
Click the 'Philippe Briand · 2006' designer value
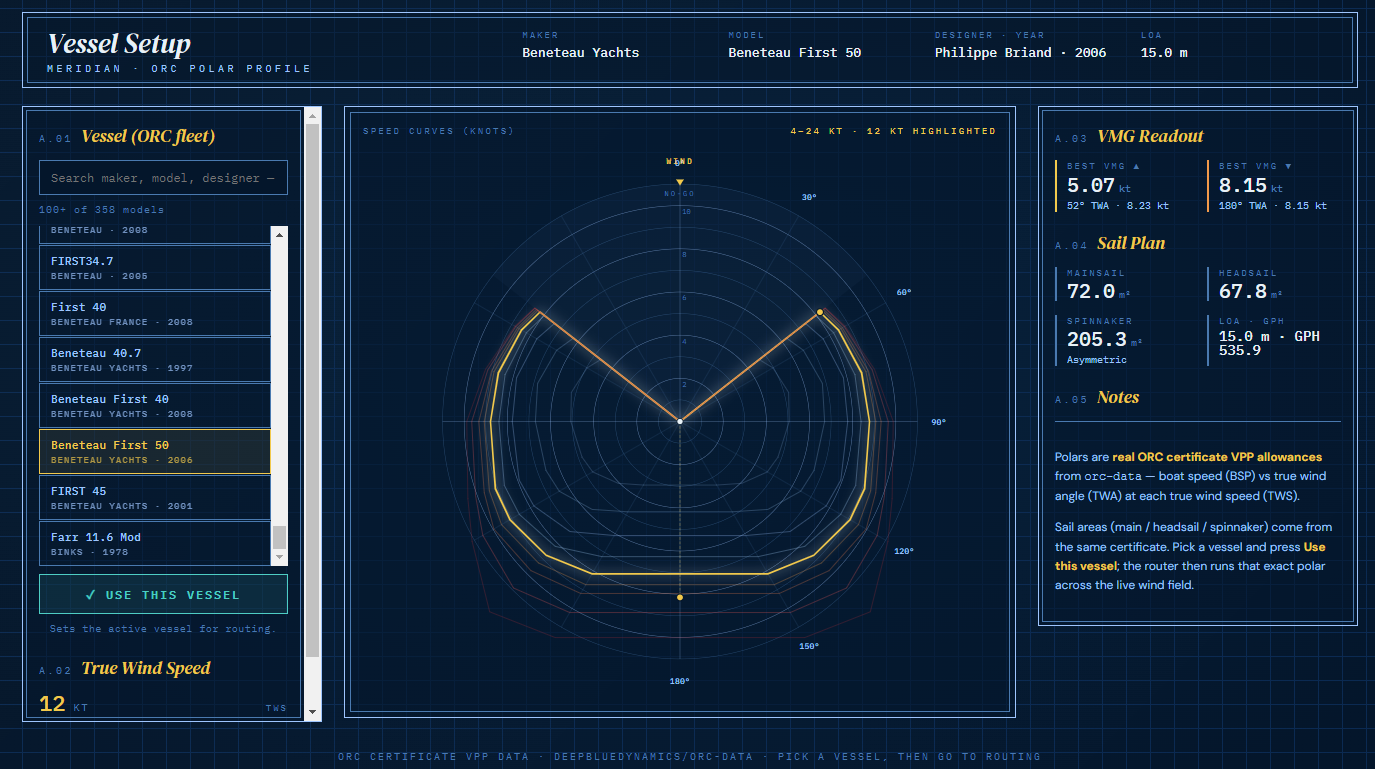pyautogui.click(x=1020, y=53)
